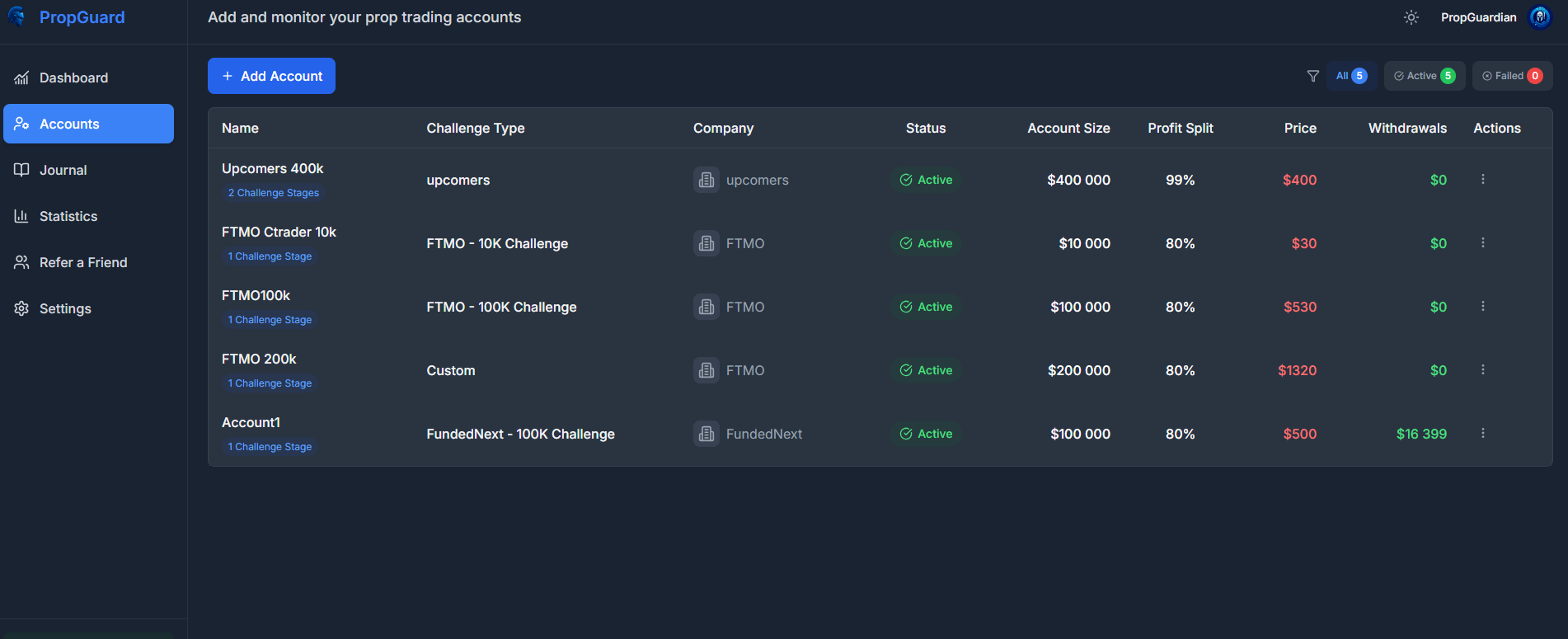
Task: Click 1 Challenge Stage tag under FTMO100k
Action: pos(270,320)
